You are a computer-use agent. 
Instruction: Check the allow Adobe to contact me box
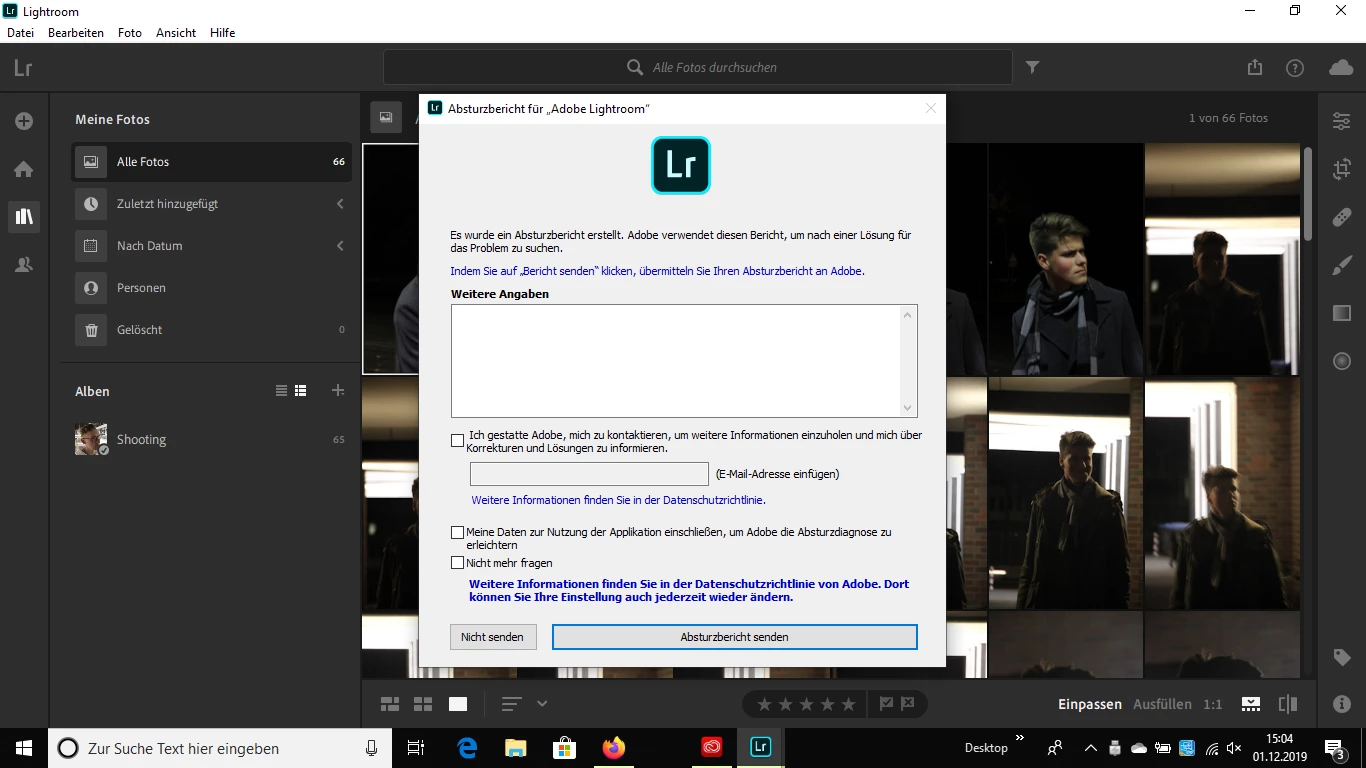[x=458, y=440]
